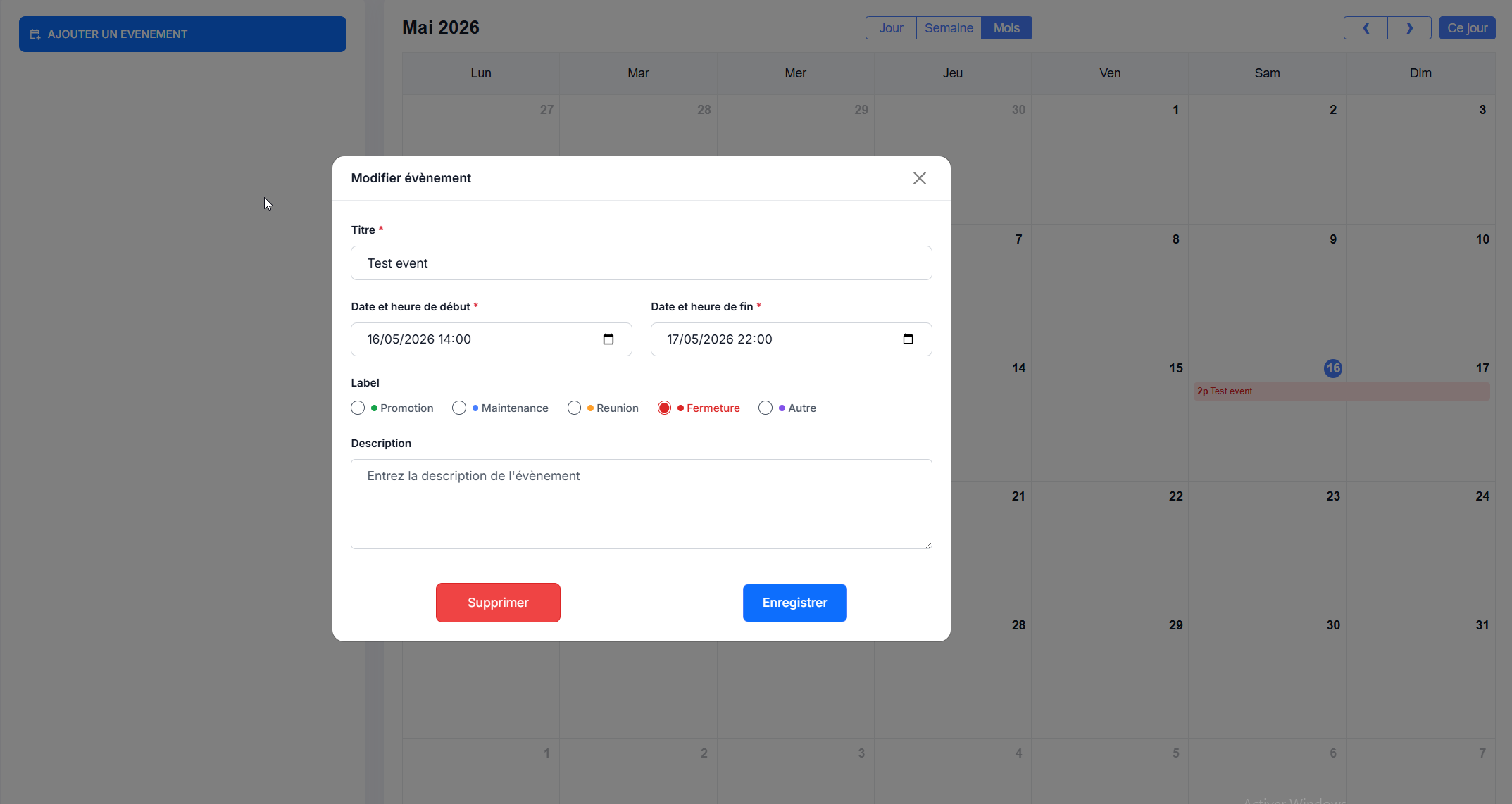Click the Mai 2026 title
The width and height of the screenshot is (1512, 804).
pos(441,27)
